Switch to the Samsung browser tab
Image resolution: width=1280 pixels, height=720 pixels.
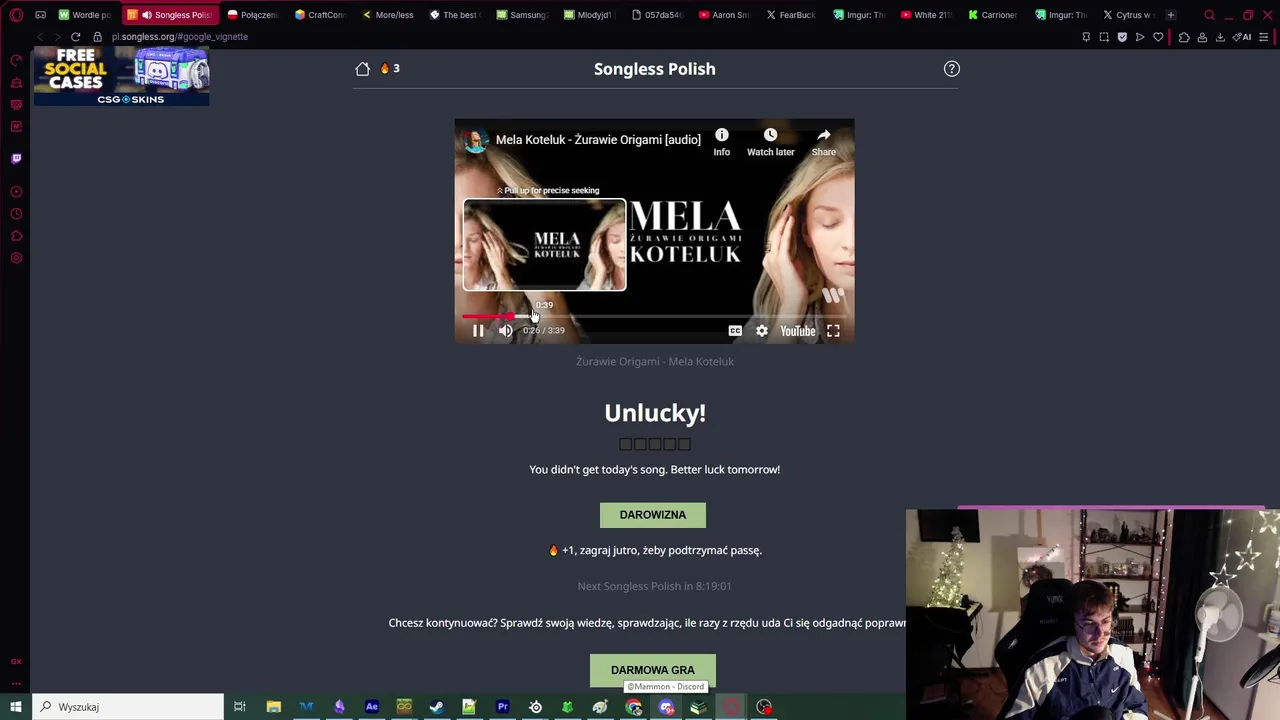[523, 15]
